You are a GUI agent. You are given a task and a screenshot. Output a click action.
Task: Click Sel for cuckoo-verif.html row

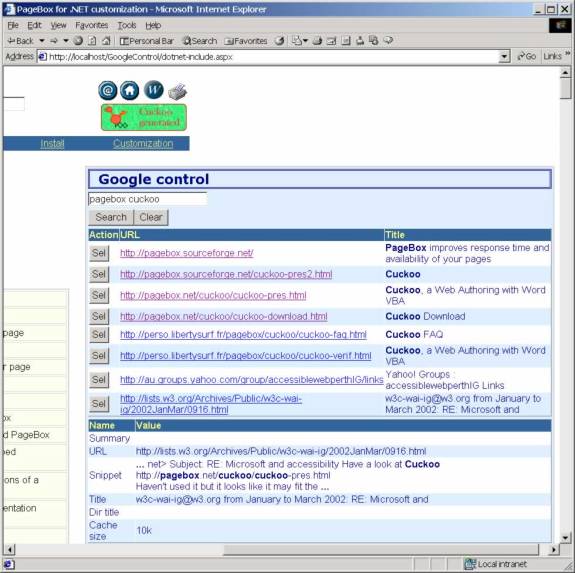[99, 356]
